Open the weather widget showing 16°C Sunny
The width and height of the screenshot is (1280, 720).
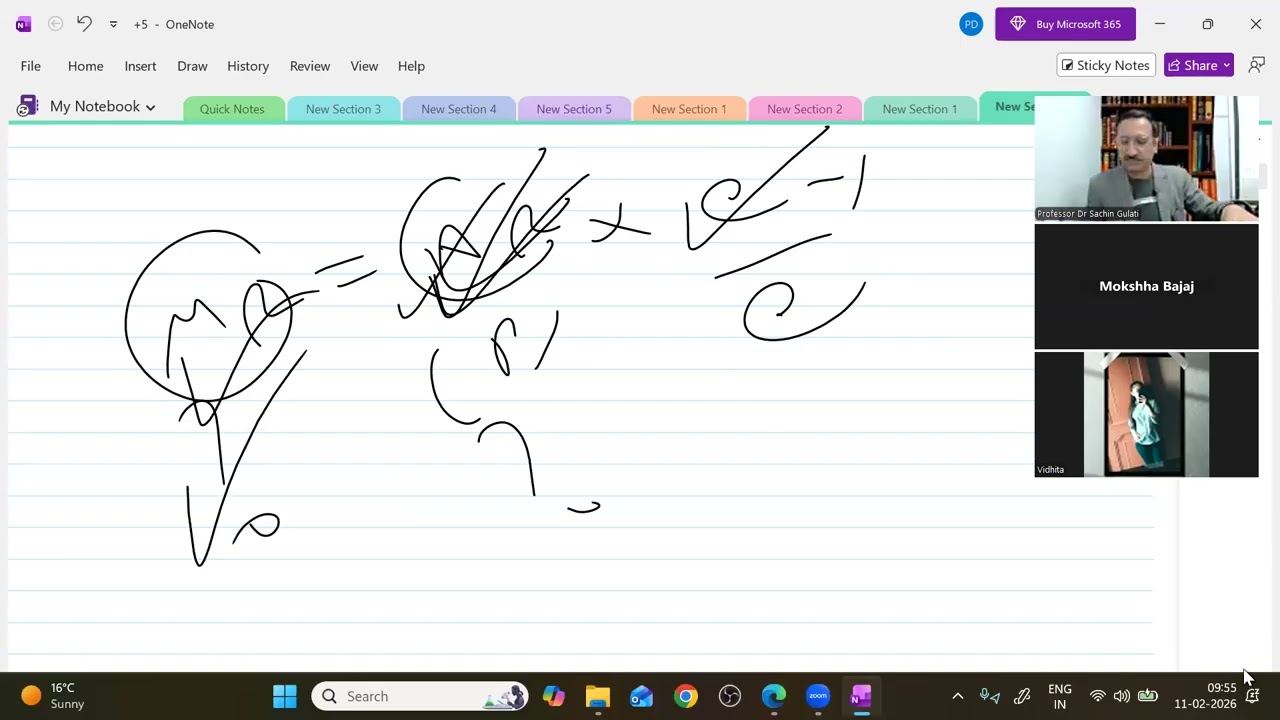coord(53,696)
